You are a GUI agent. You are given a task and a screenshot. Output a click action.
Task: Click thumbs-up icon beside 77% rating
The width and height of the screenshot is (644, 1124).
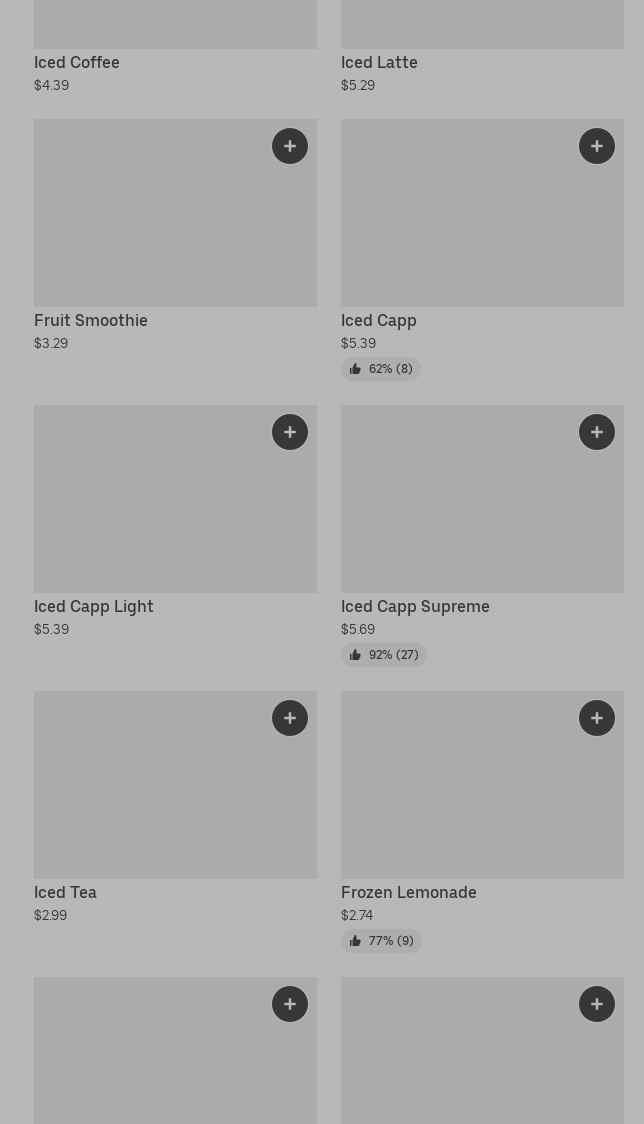(355, 941)
